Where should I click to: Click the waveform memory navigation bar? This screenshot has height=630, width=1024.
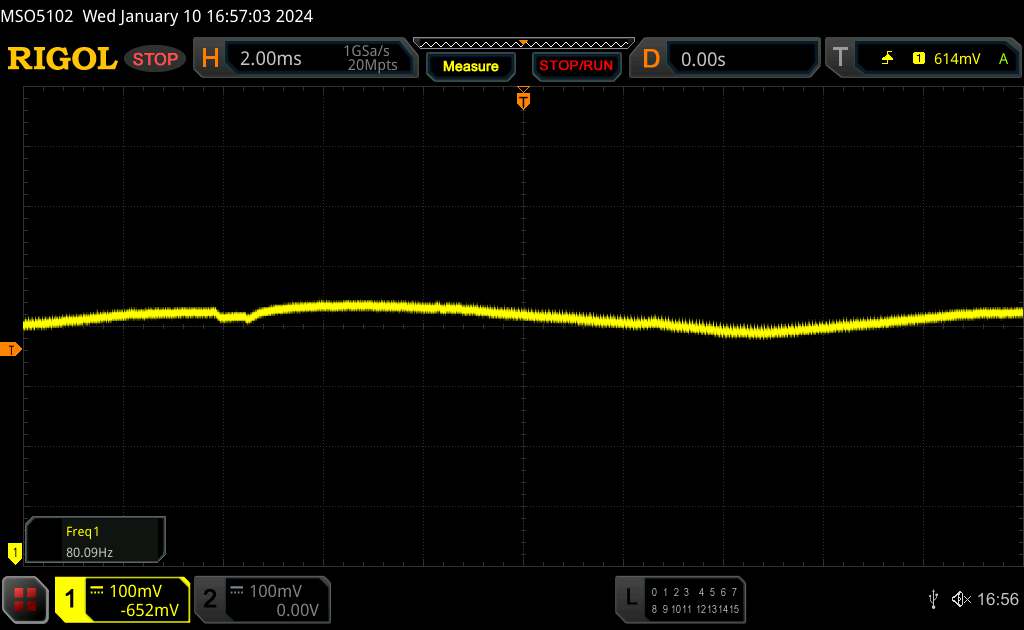click(x=524, y=44)
